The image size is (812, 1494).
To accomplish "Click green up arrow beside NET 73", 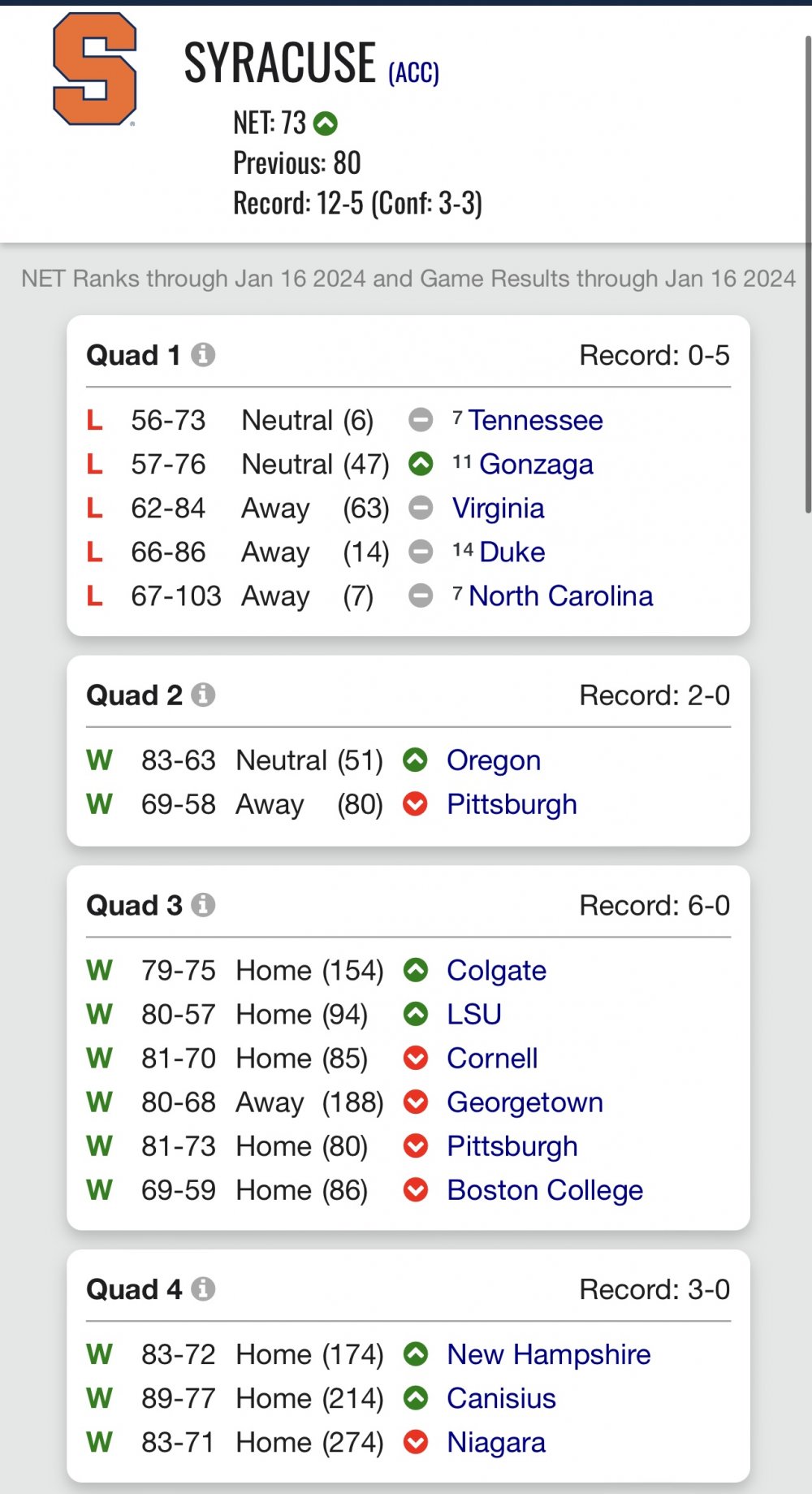I will pyautogui.click(x=326, y=123).
